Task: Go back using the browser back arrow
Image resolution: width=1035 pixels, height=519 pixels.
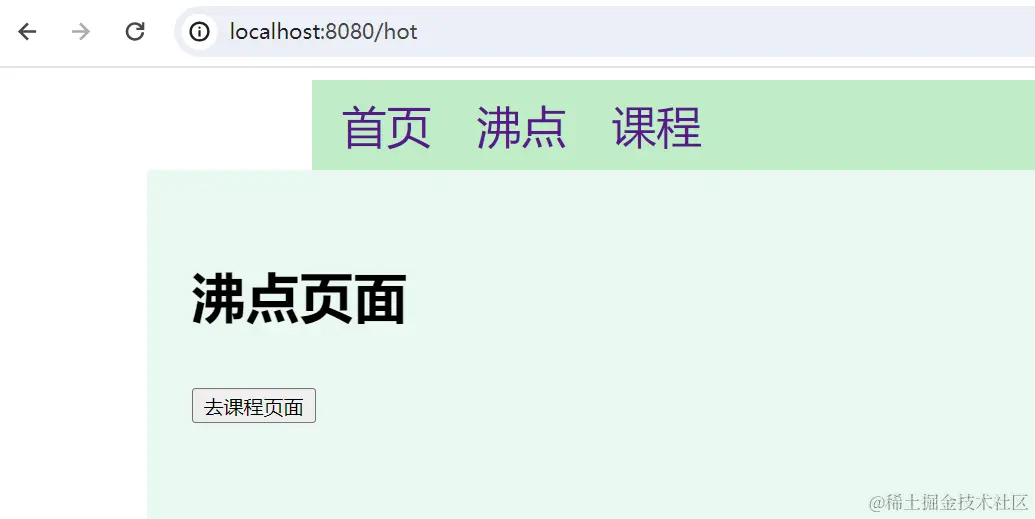Action: tap(27, 32)
